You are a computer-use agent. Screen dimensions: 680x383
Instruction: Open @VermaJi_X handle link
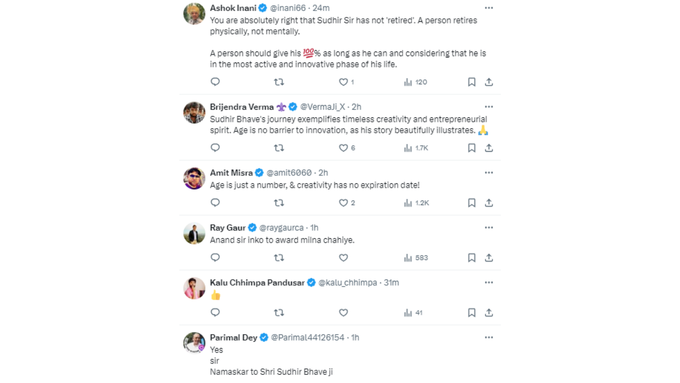pyautogui.click(x=323, y=107)
